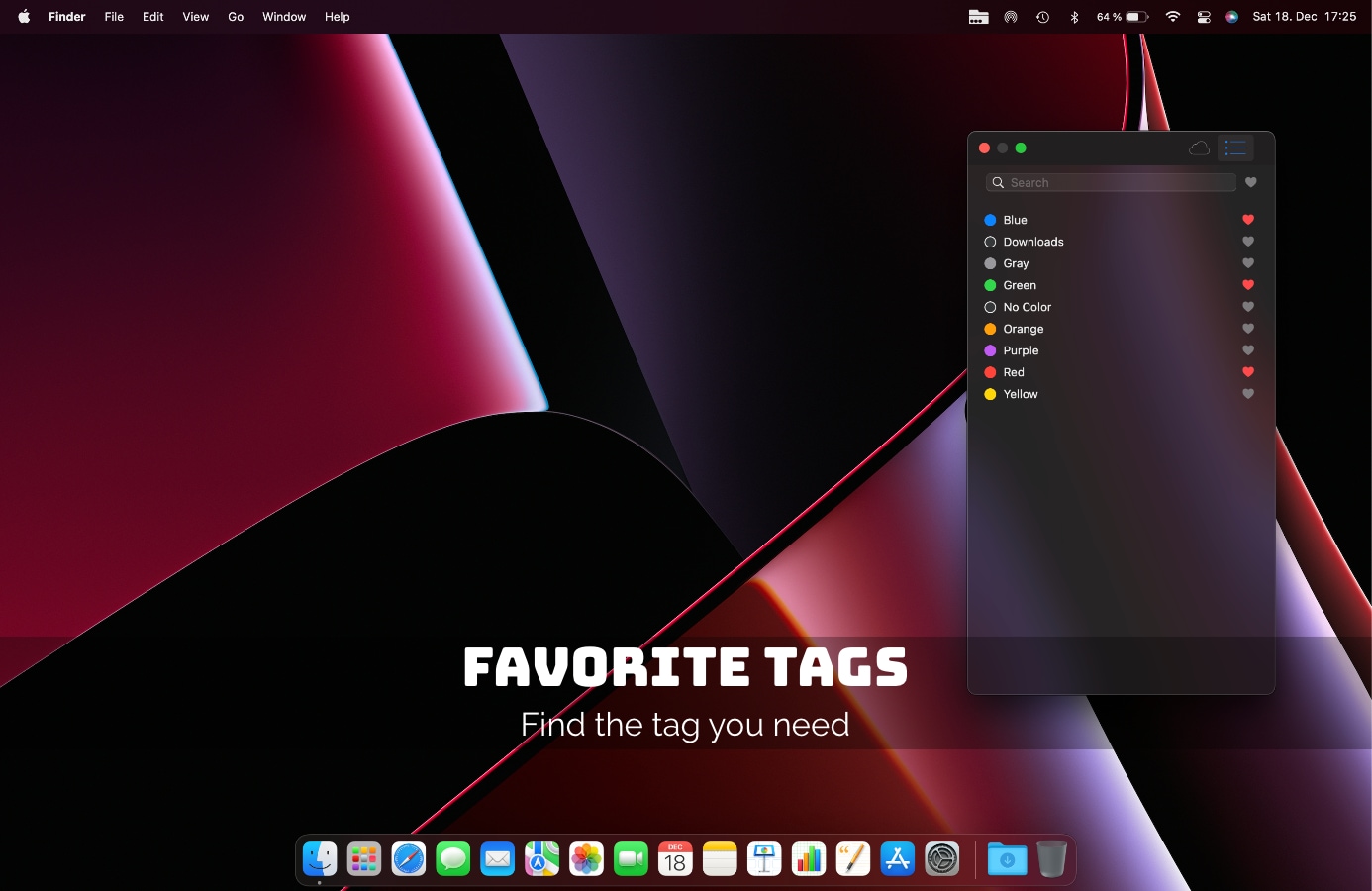Viewport: 1372px width, 891px height.
Task: Remove Green tag from favorites
Action: [1248, 285]
